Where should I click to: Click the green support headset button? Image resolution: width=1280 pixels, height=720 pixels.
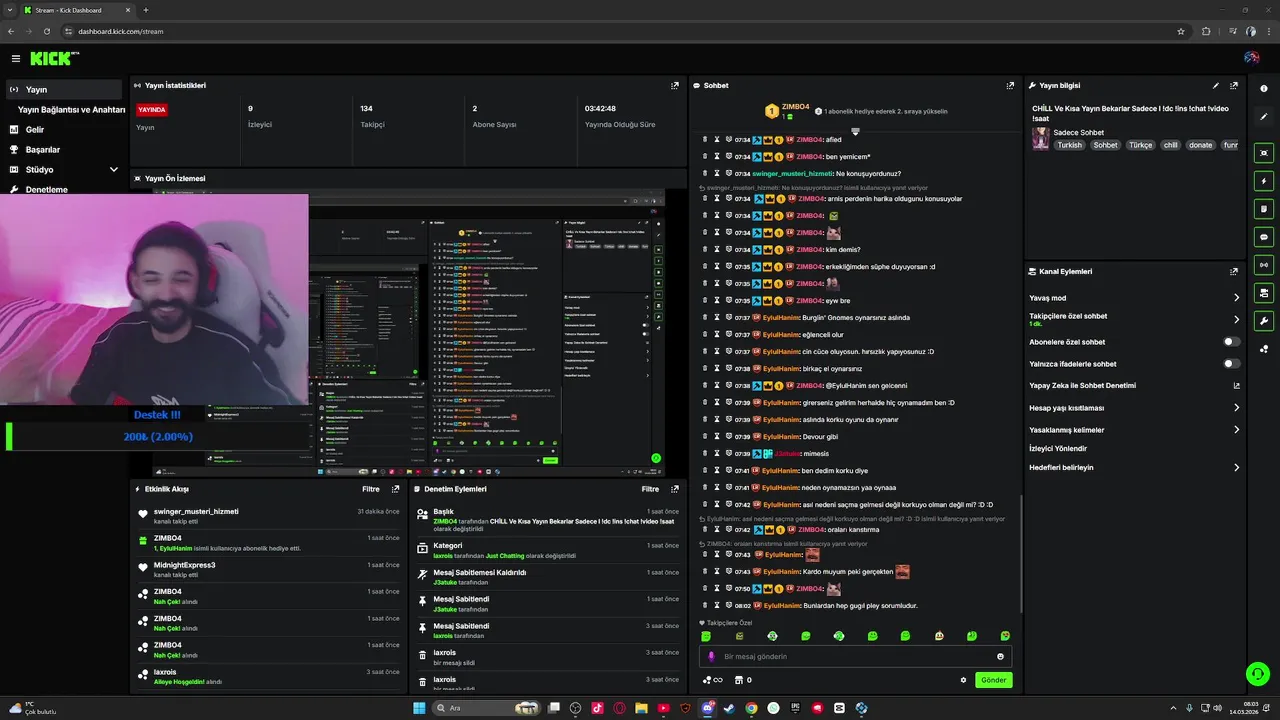1257,673
